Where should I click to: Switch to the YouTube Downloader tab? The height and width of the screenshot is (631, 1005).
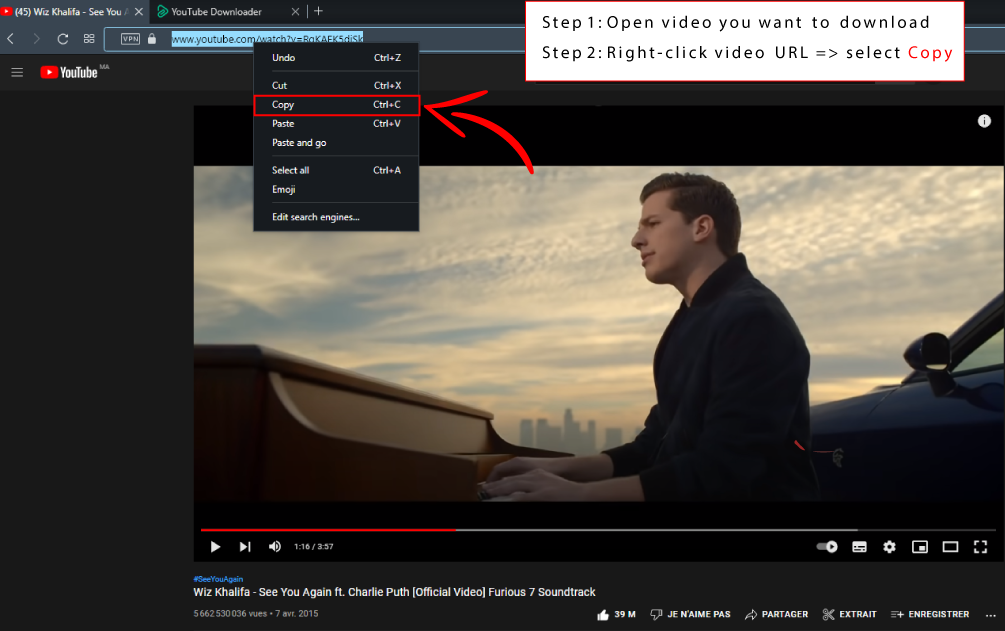click(x=217, y=12)
